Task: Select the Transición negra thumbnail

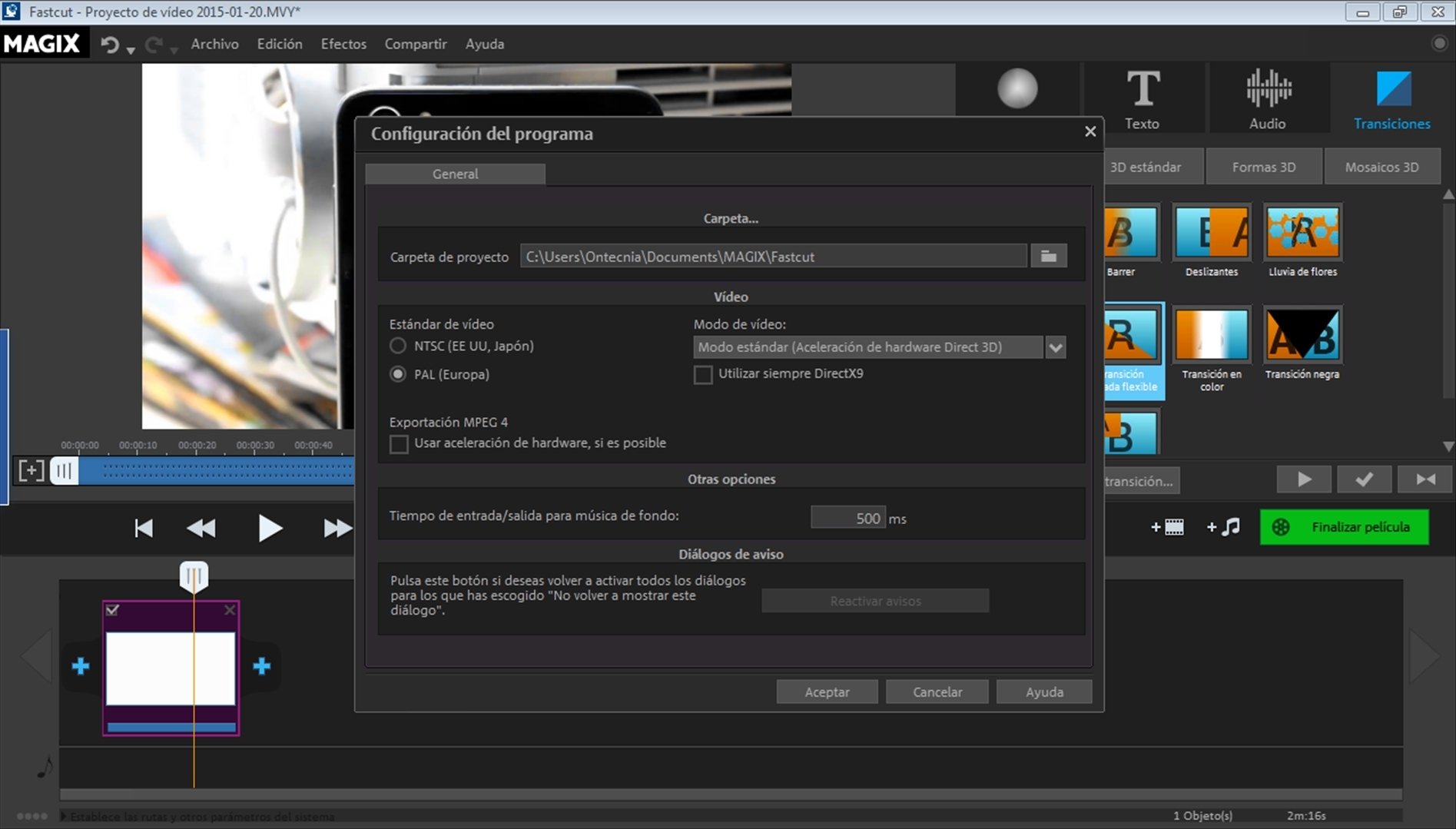Action: point(1303,335)
